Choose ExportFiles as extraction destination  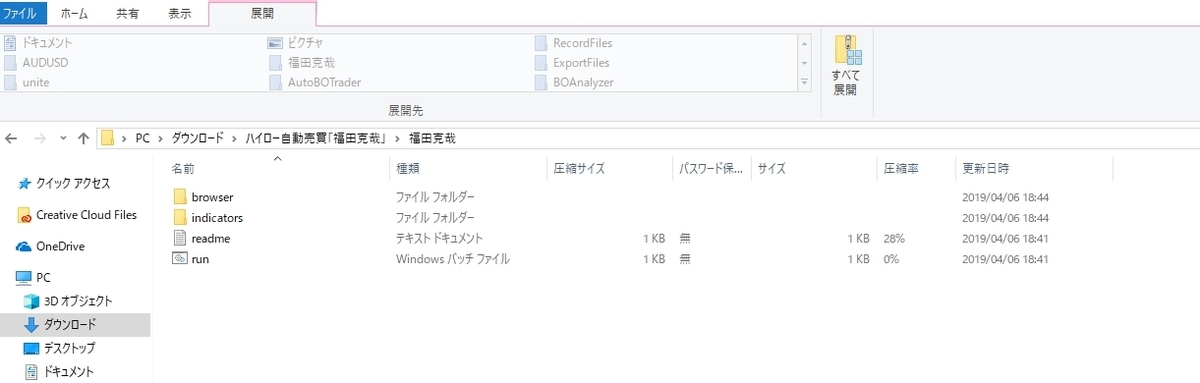tap(572, 63)
